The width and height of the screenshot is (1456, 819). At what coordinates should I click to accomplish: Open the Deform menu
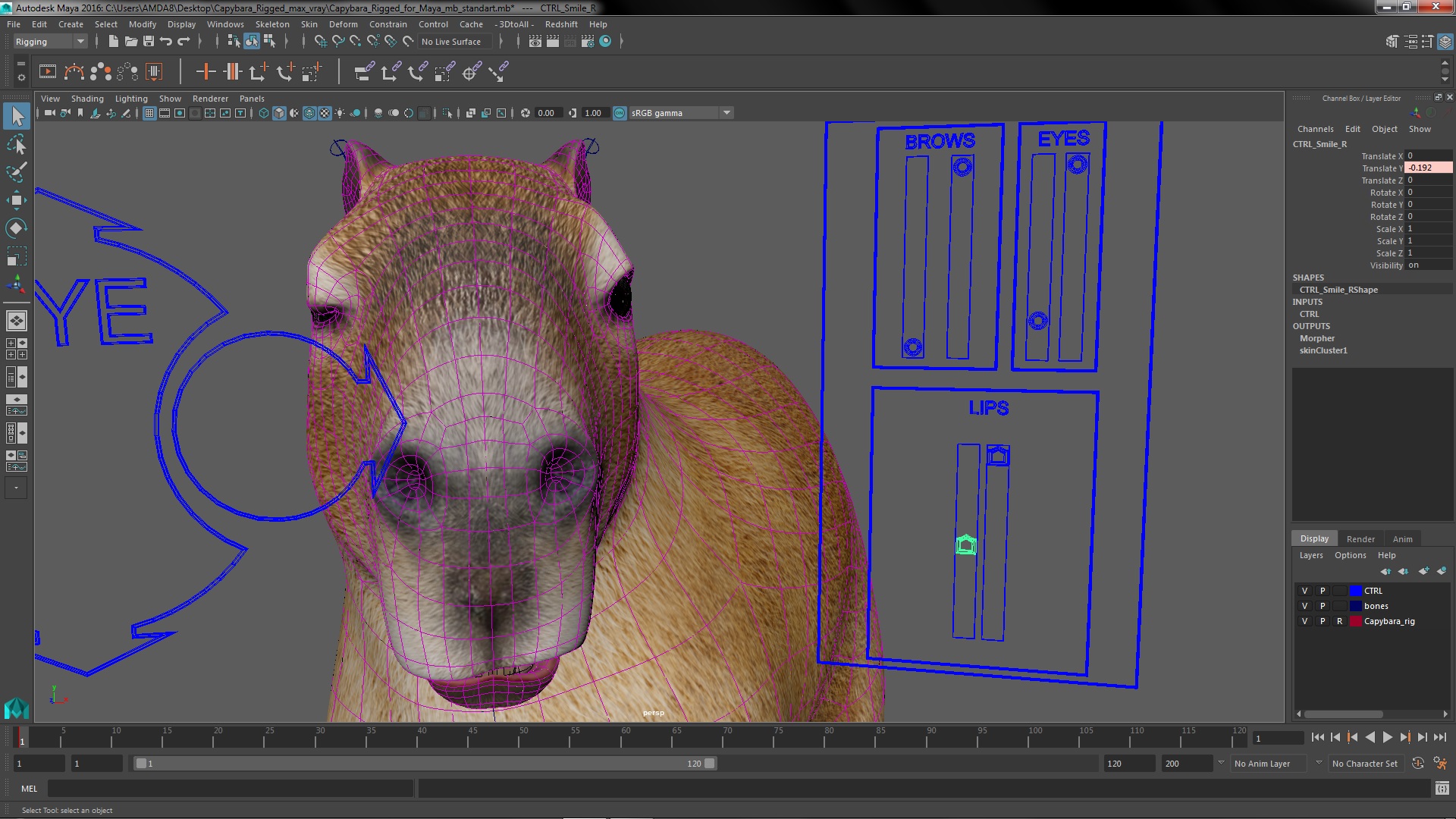343,24
